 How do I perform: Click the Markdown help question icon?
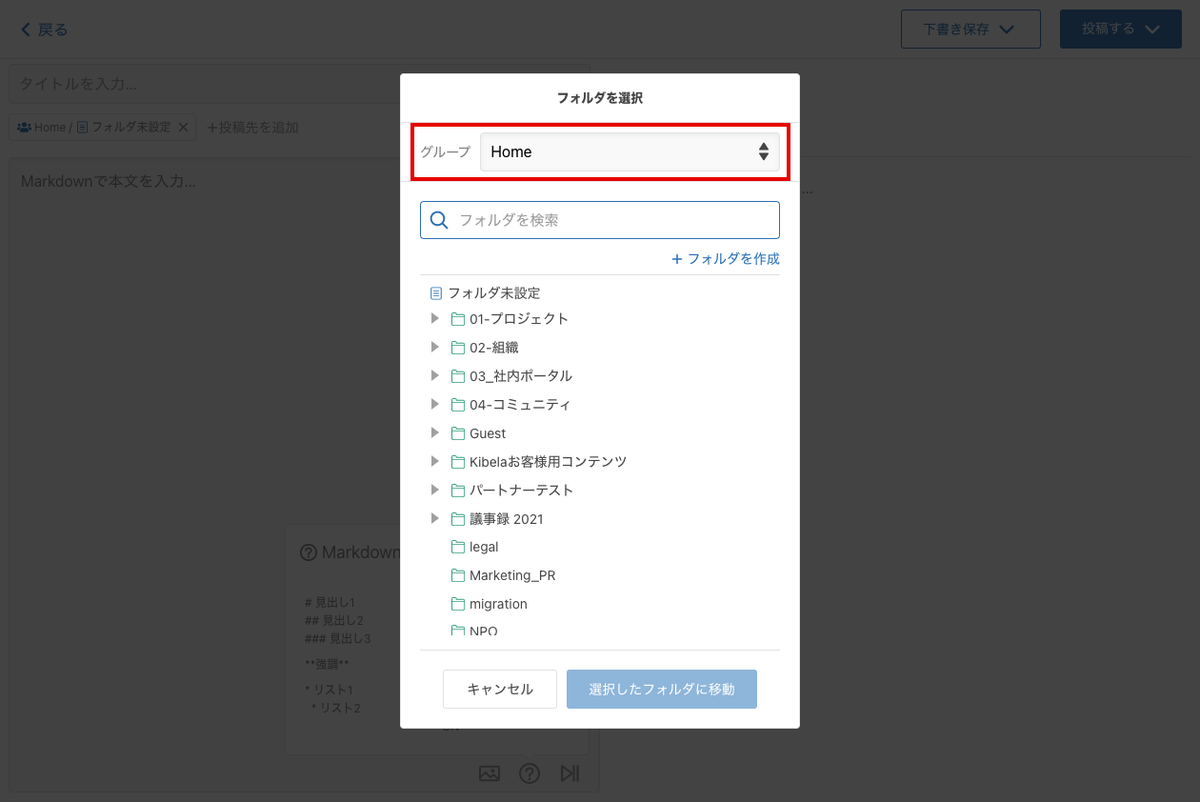pyautogui.click(x=530, y=773)
